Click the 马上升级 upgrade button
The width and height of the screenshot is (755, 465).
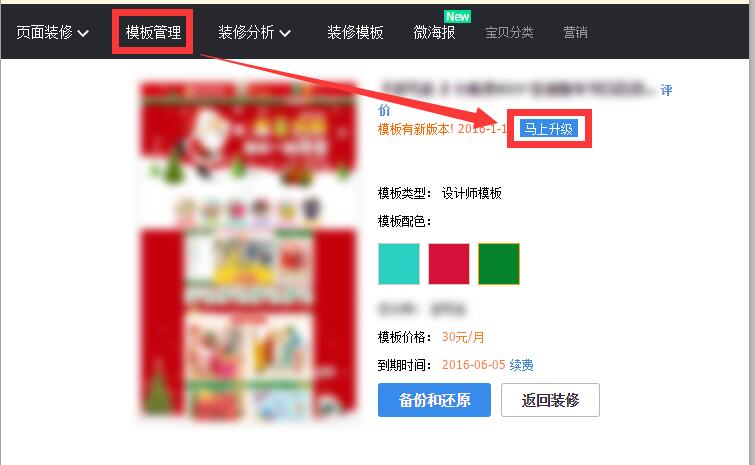tap(548, 129)
